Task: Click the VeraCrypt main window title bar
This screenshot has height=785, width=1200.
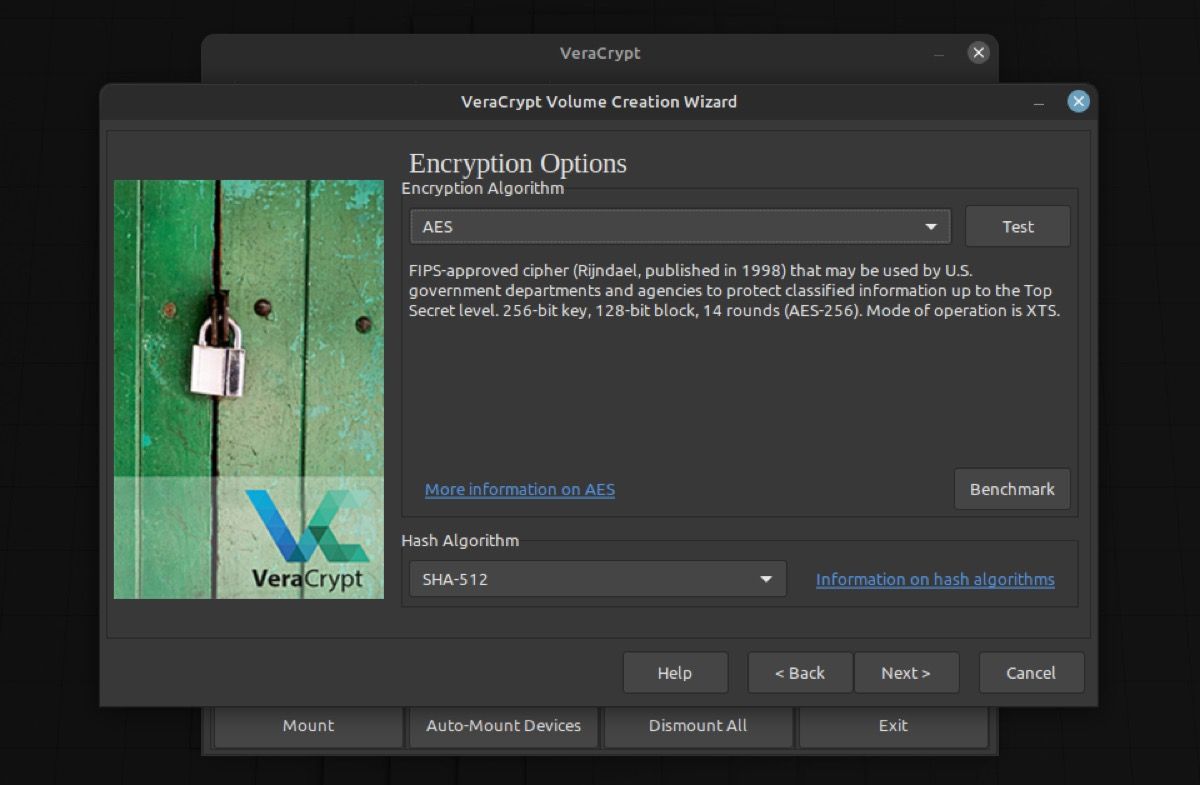Action: [x=598, y=53]
